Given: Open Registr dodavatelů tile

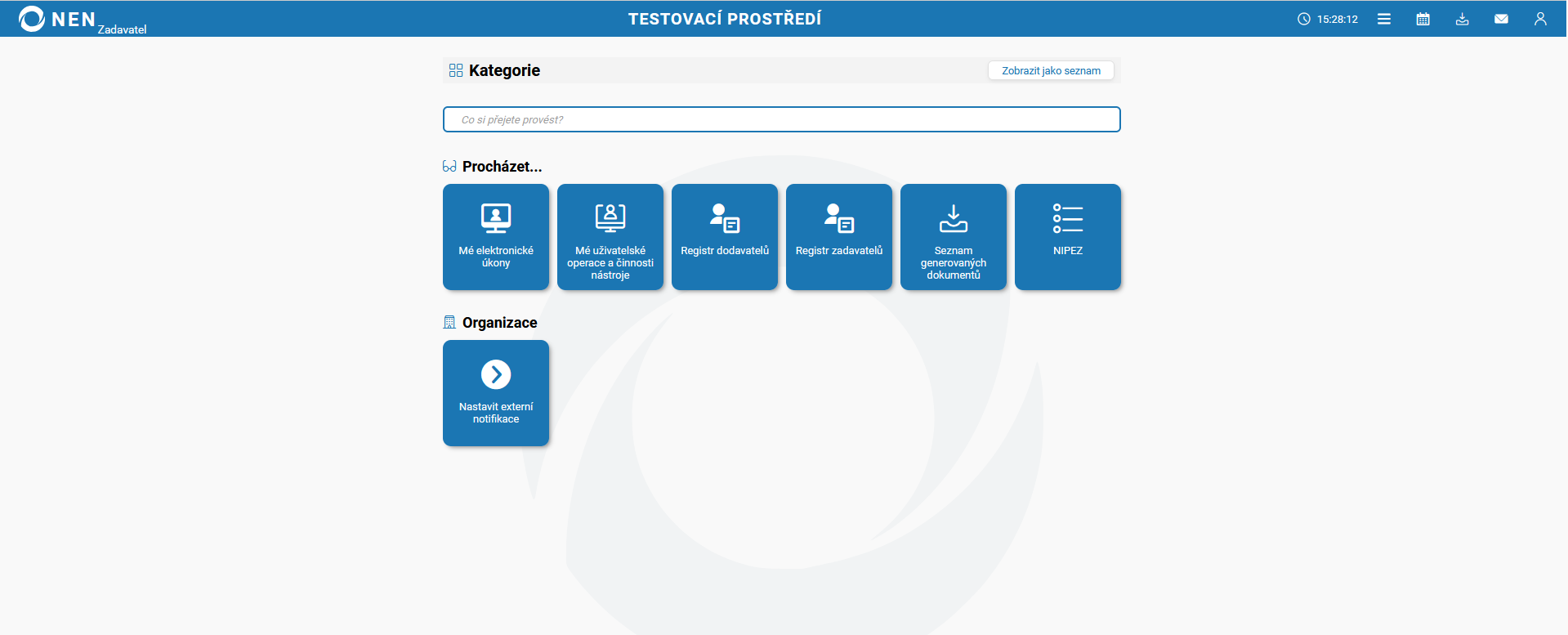Looking at the screenshot, I should (725, 237).
